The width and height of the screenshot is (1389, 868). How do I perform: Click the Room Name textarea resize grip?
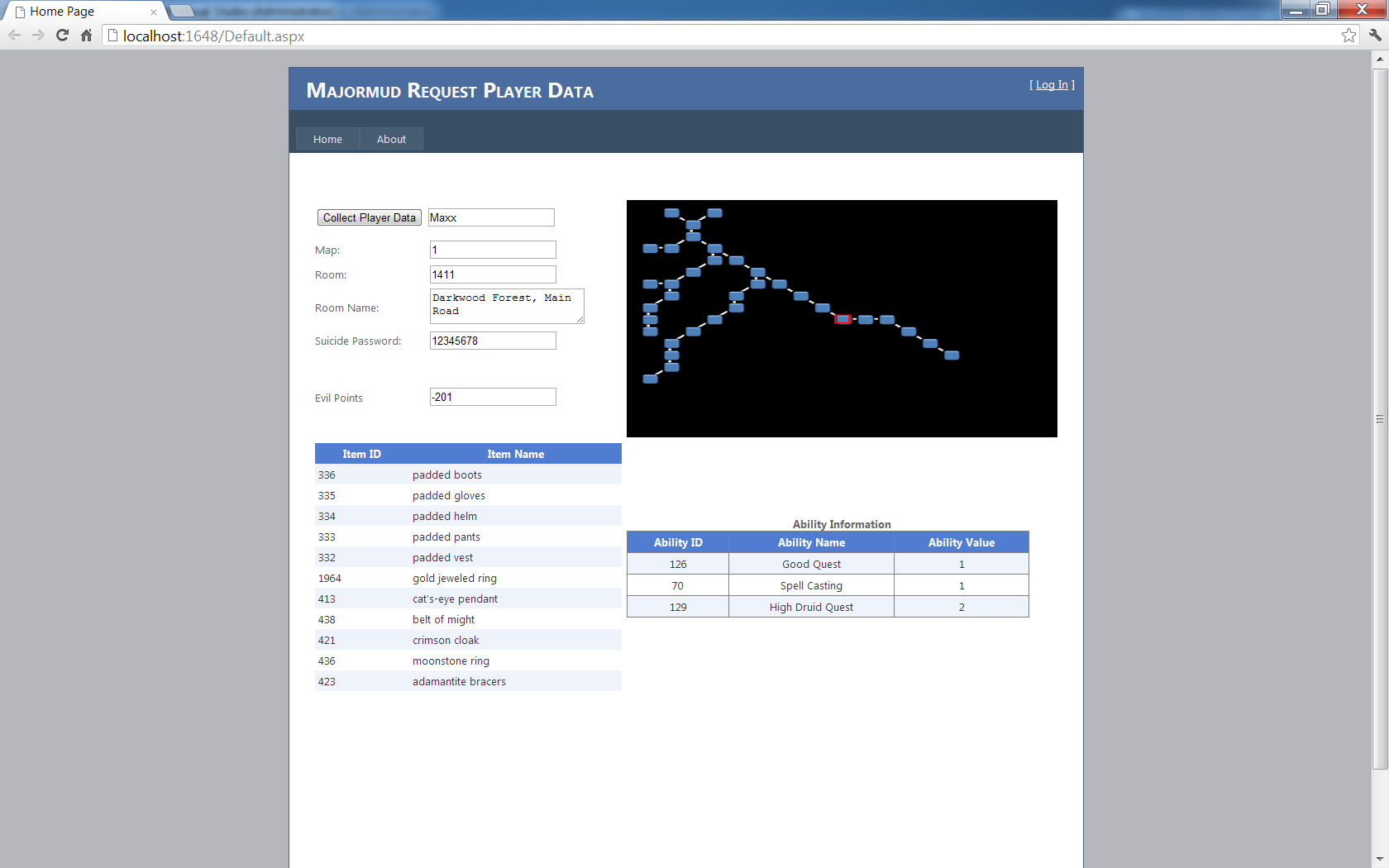(580, 319)
